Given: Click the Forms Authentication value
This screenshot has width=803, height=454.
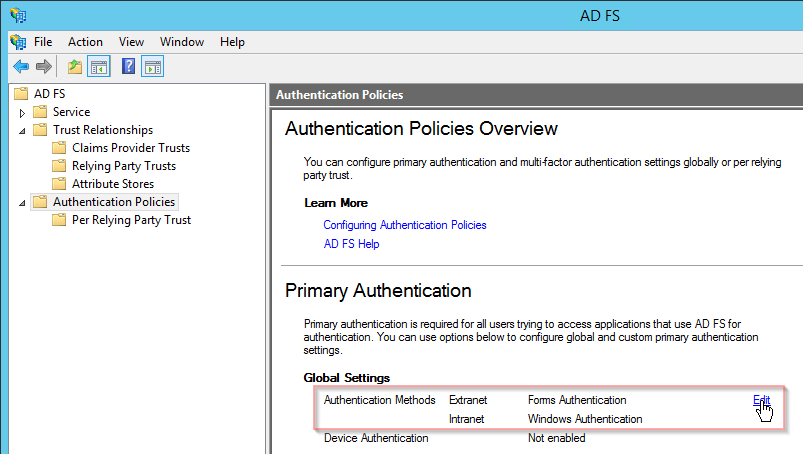Looking at the screenshot, I should coord(577,400).
